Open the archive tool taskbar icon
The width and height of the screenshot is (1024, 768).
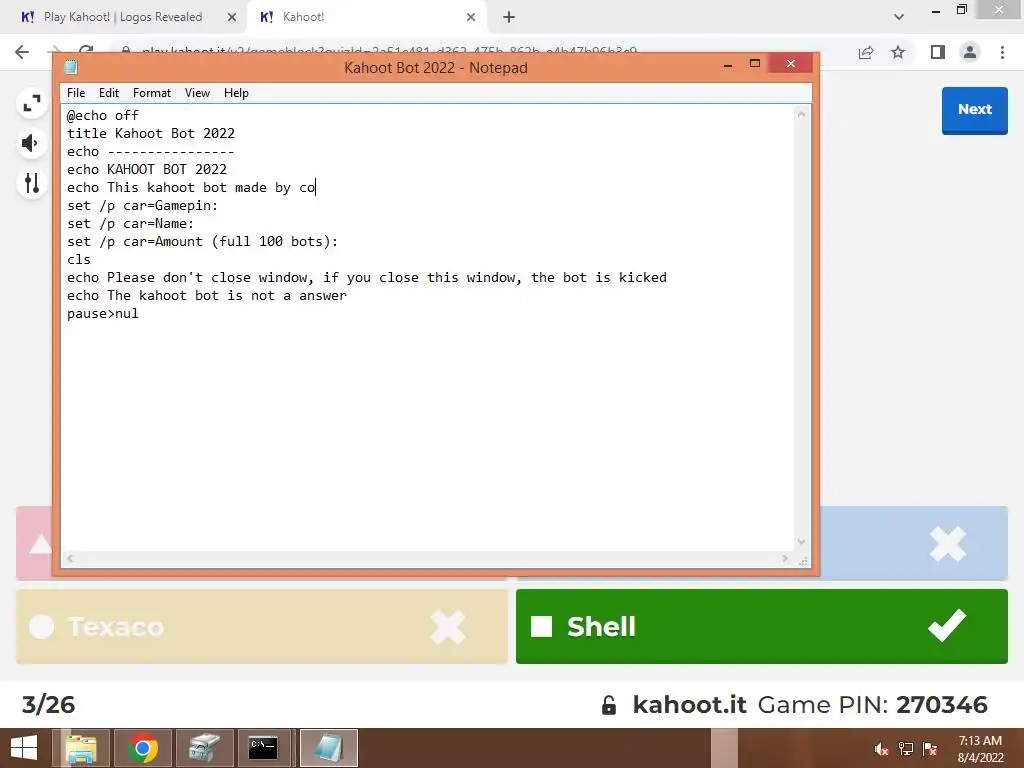(x=204, y=748)
